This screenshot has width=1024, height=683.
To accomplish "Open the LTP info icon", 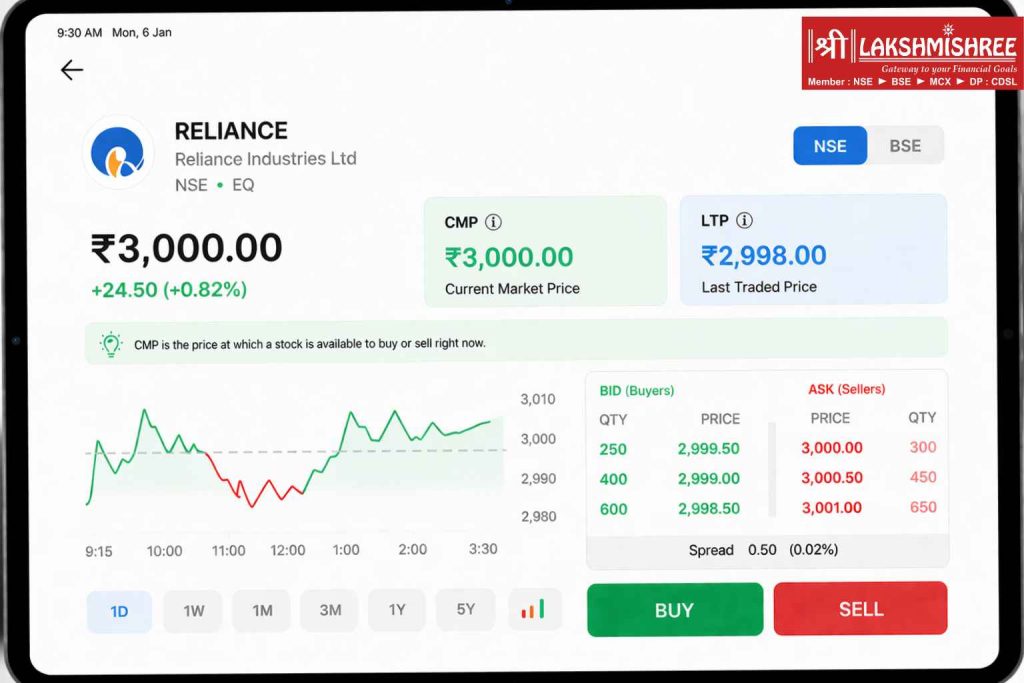I will [744, 220].
